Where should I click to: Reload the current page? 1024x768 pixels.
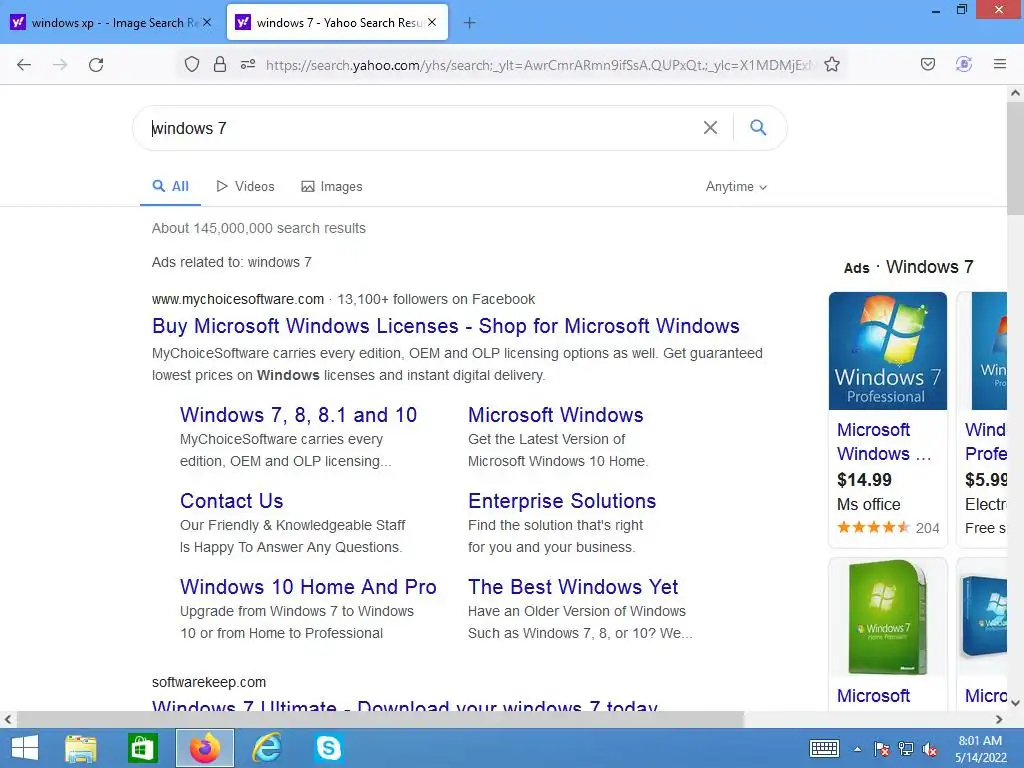96,65
